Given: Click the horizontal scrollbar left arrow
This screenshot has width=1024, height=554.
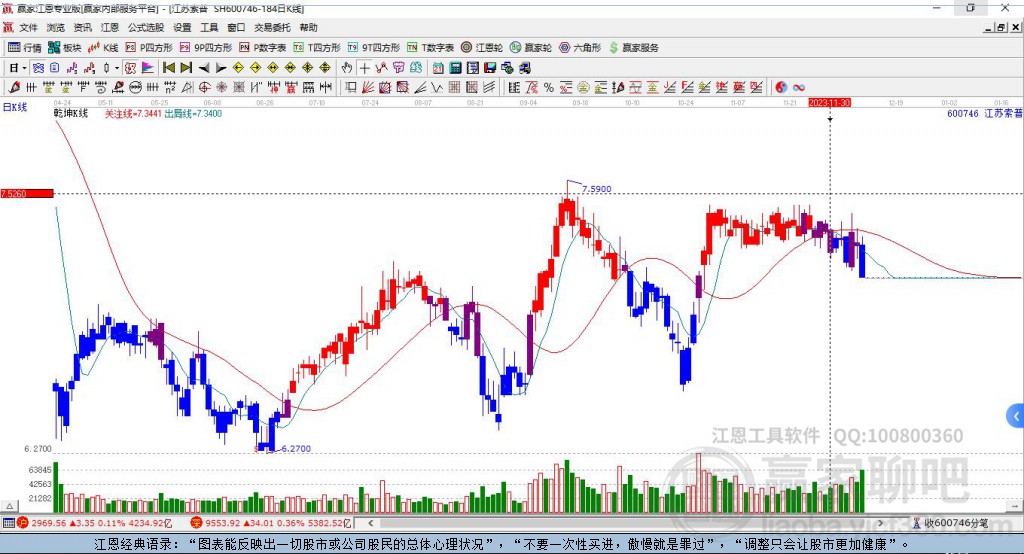Looking at the screenshot, I should pos(370,523).
